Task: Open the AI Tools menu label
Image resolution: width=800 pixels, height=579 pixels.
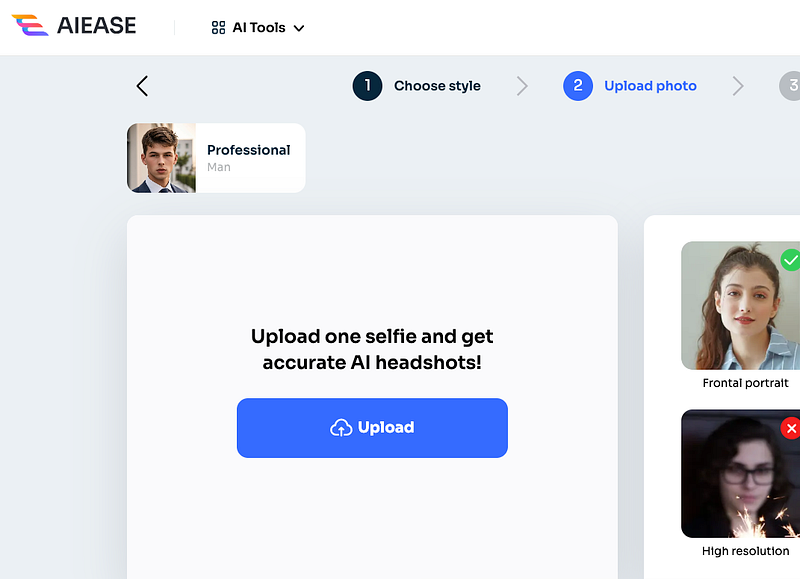Action: pyautogui.click(x=259, y=28)
